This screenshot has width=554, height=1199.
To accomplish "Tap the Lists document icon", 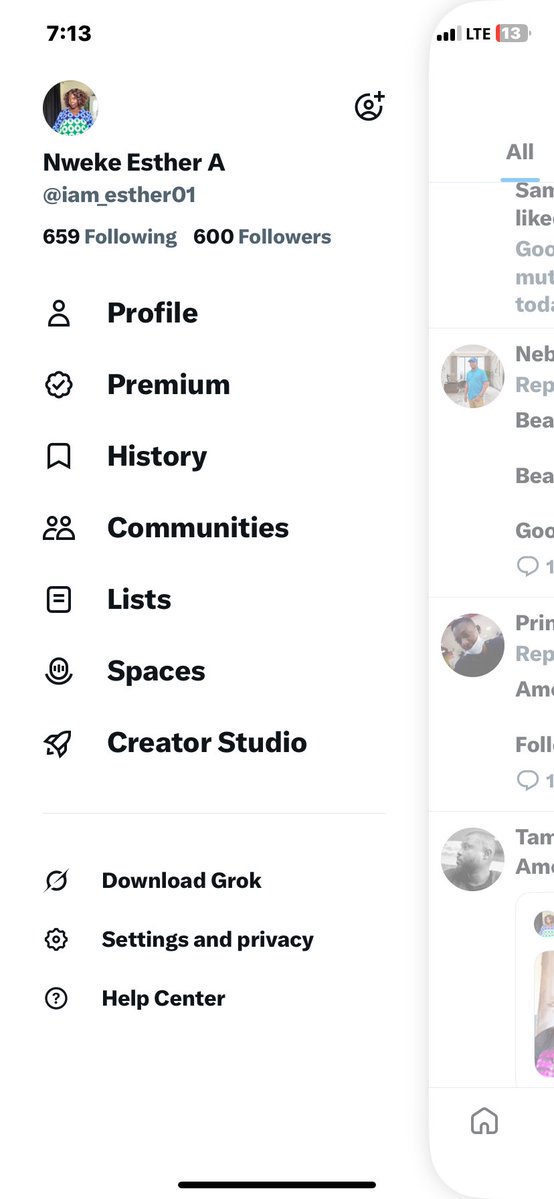I will (x=59, y=600).
